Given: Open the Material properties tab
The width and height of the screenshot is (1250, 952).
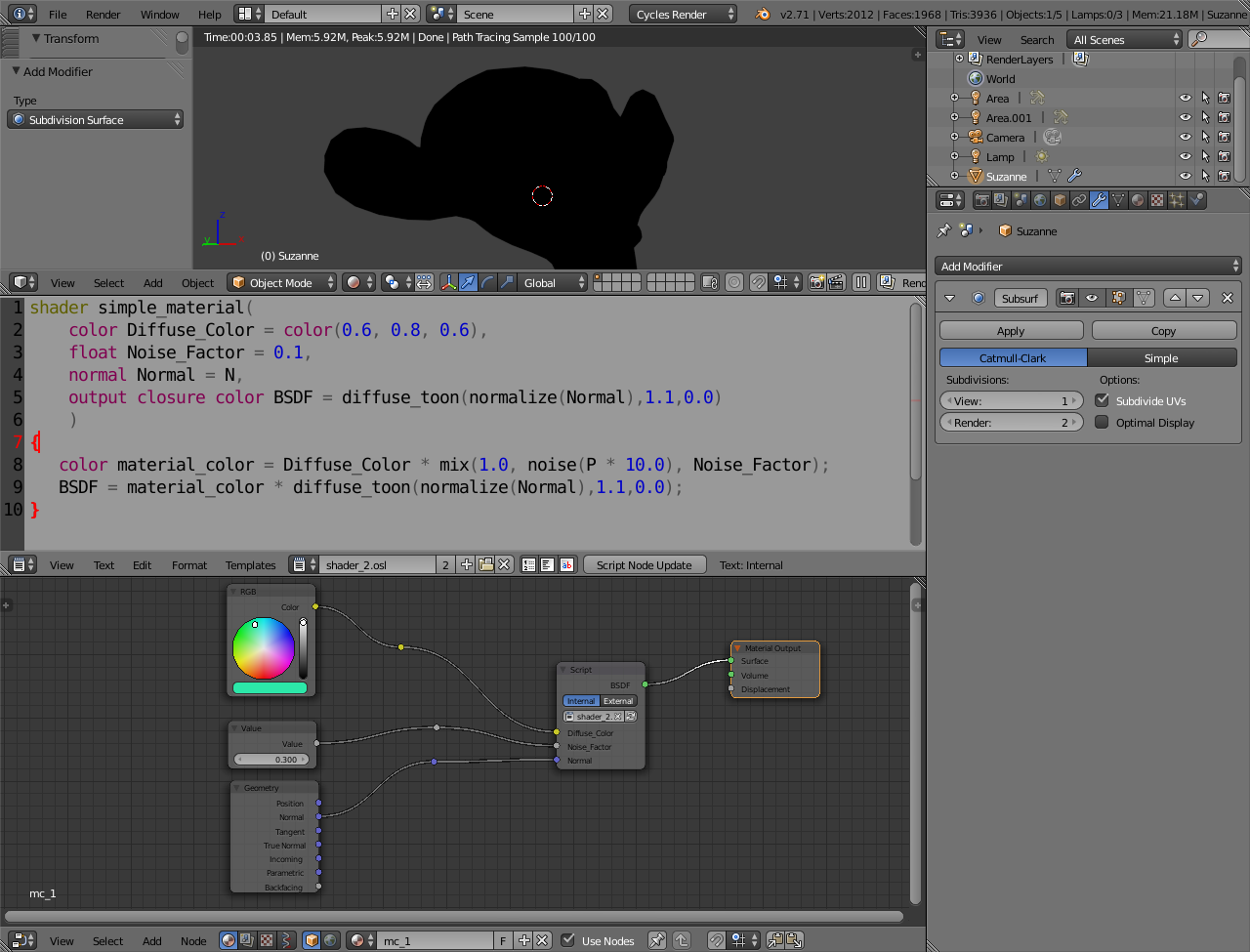Looking at the screenshot, I should 1139,200.
